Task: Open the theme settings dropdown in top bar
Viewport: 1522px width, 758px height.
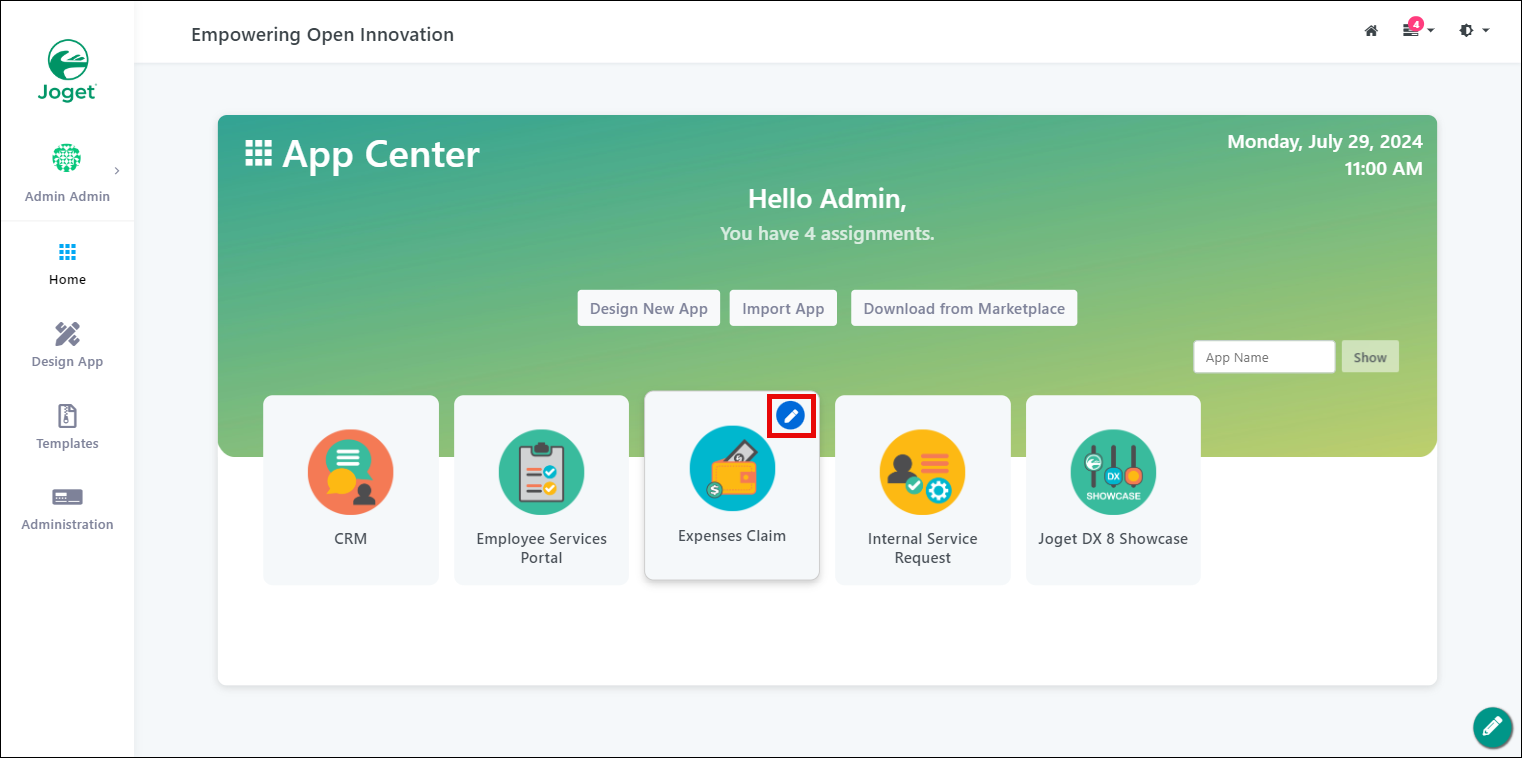Action: tap(1474, 31)
